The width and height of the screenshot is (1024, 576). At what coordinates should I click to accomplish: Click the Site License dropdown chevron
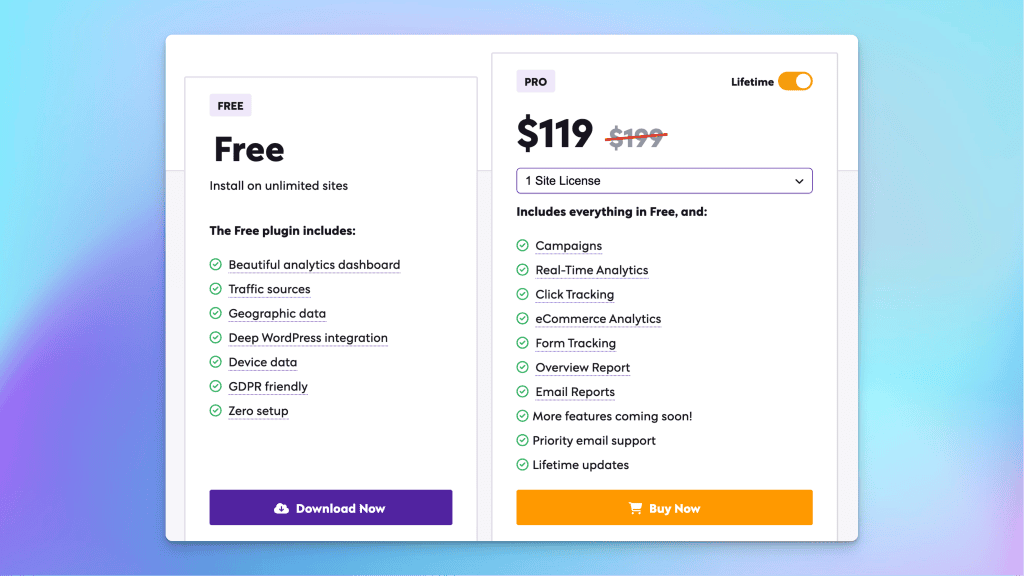(x=799, y=182)
